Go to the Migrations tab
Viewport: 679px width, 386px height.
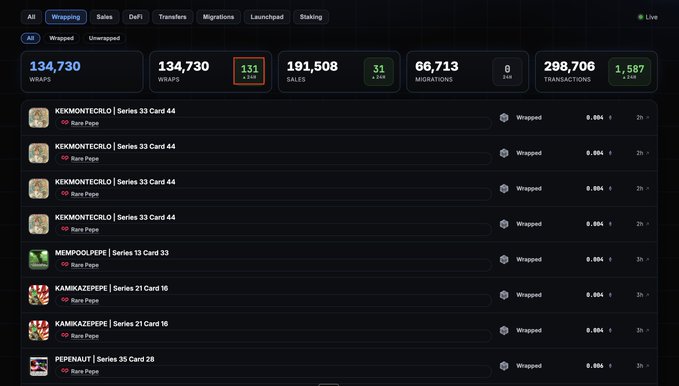click(218, 17)
